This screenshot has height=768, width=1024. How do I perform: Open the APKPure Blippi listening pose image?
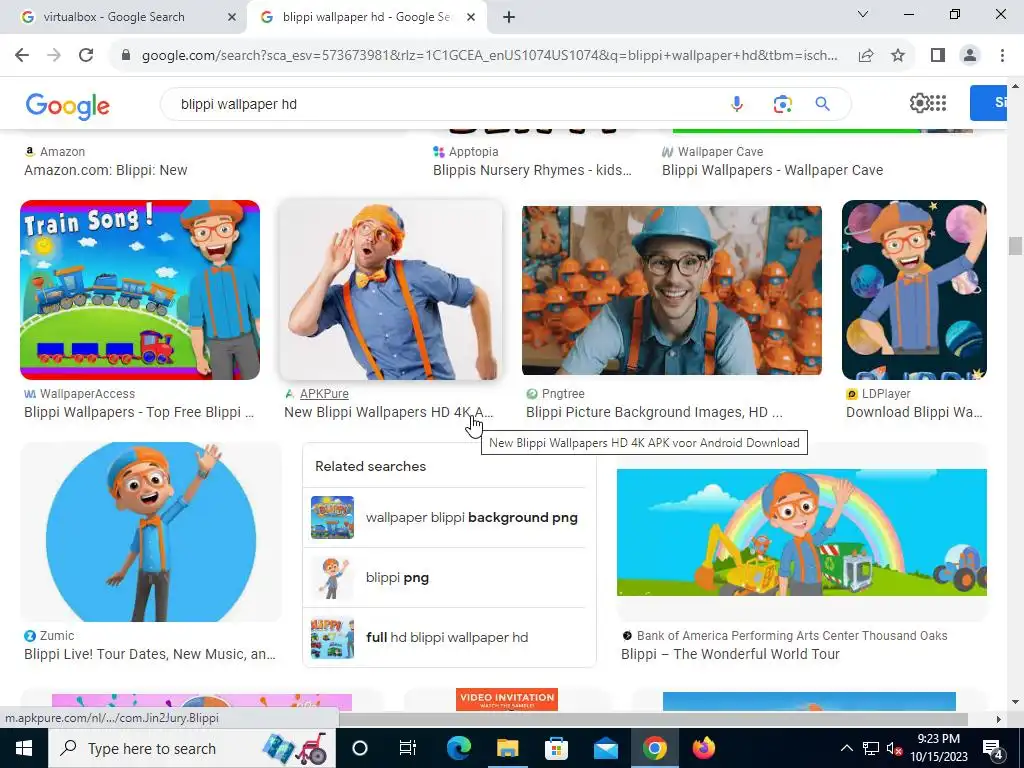391,289
